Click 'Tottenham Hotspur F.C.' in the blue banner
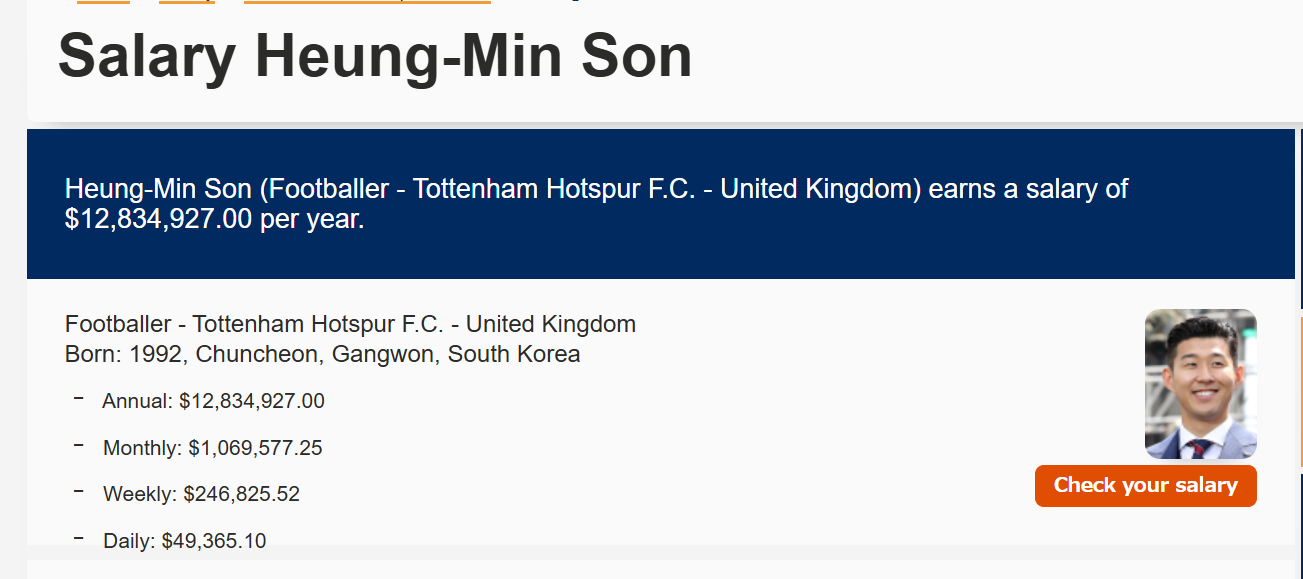 (554, 189)
